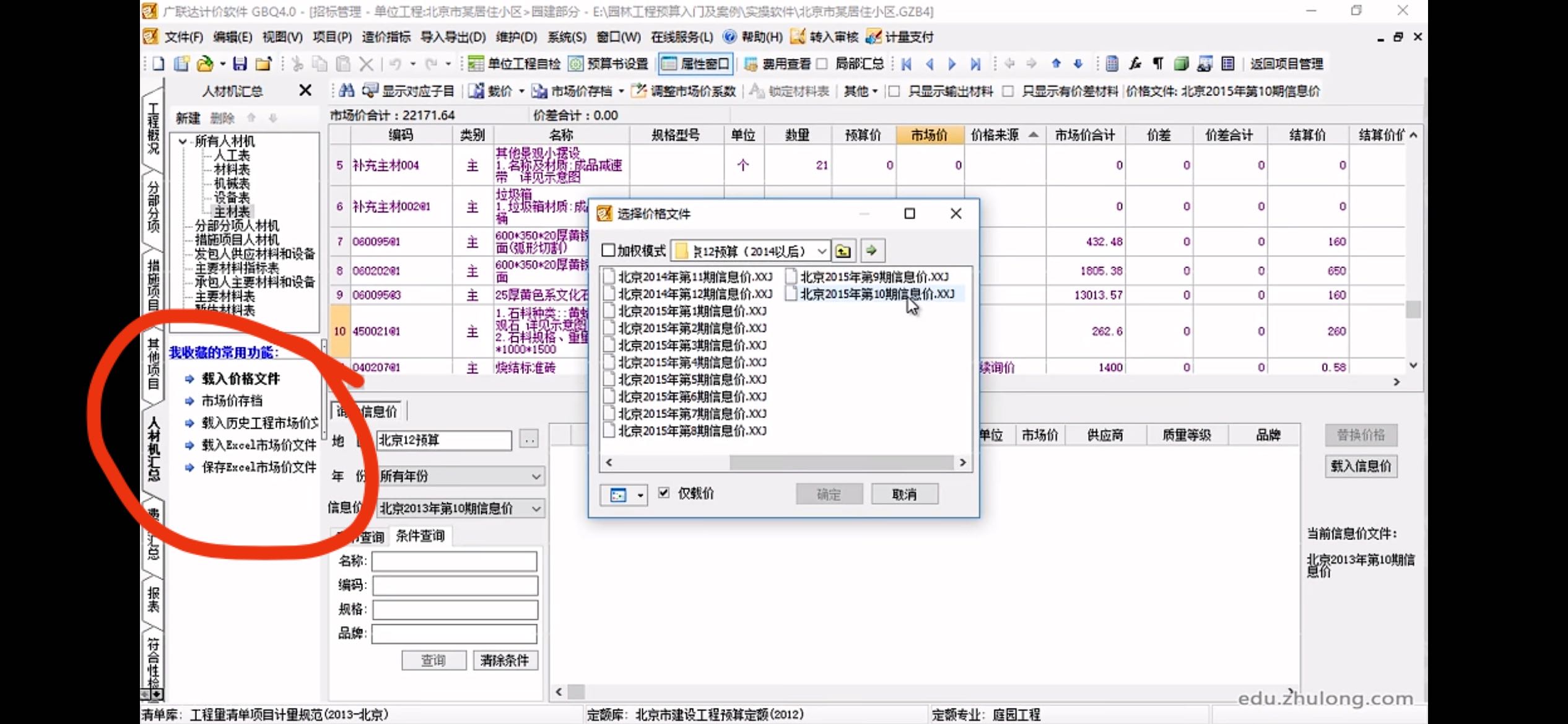Click 费用查看 toolbar button
This screenshot has height=724, width=1568.
point(777,63)
